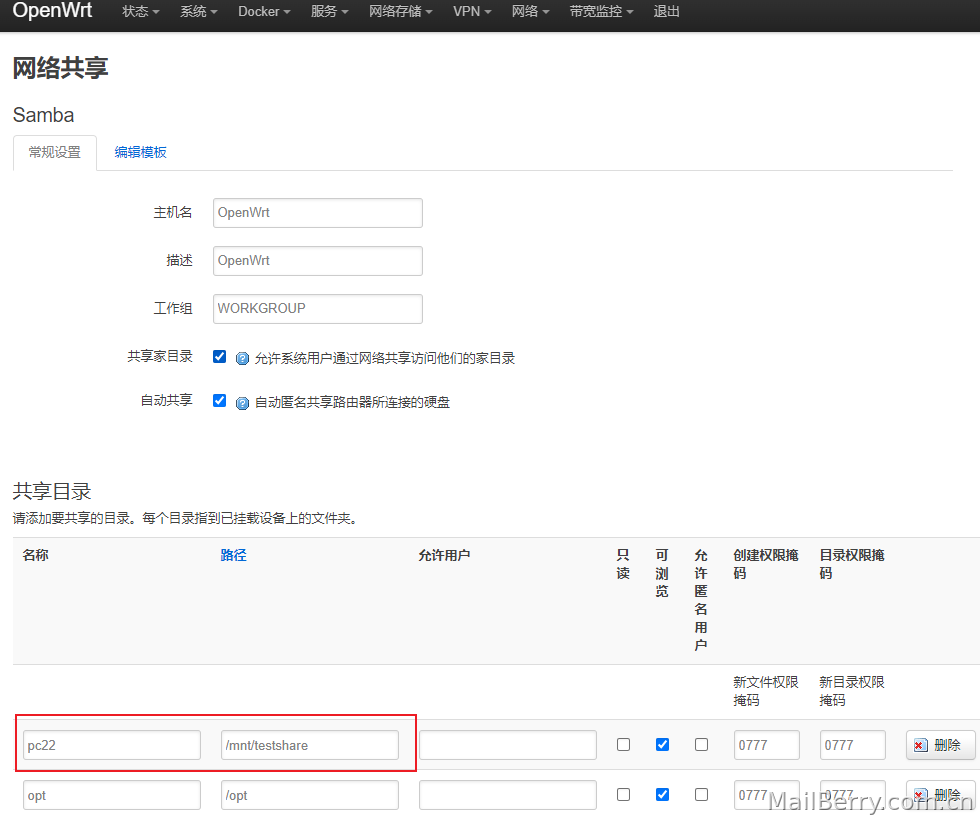The width and height of the screenshot is (980, 819).
Task: Enable 允许匿名用户 for the opt share
Action: pos(701,795)
